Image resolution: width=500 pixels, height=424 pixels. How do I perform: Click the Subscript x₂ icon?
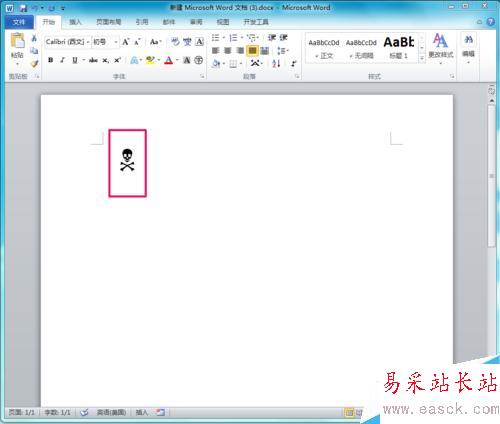[x=105, y=60]
